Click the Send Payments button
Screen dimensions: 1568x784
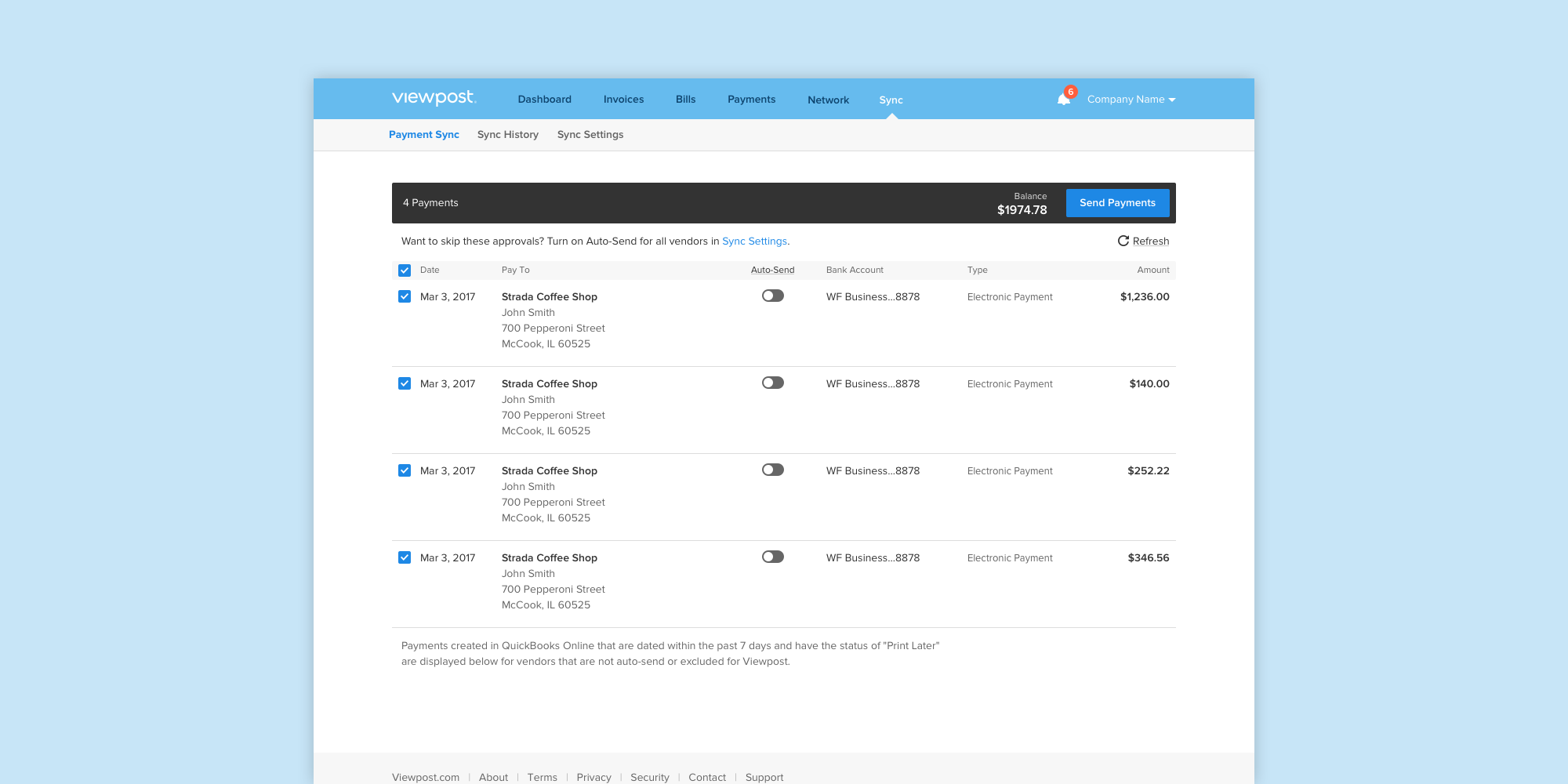coord(1118,203)
